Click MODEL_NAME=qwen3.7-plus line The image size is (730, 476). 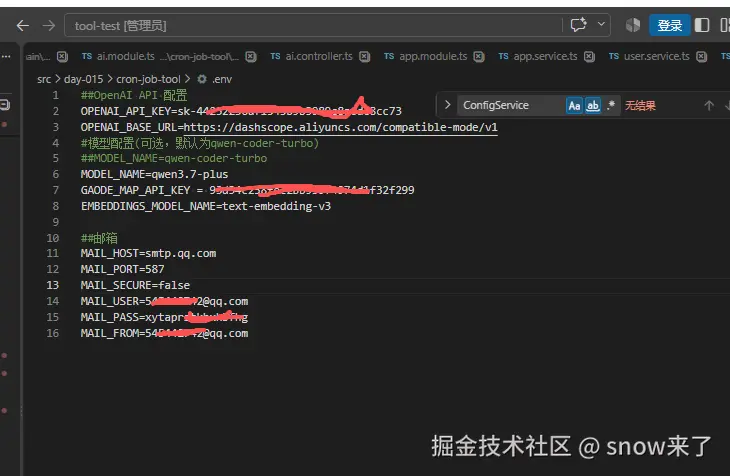pos(154,174)
